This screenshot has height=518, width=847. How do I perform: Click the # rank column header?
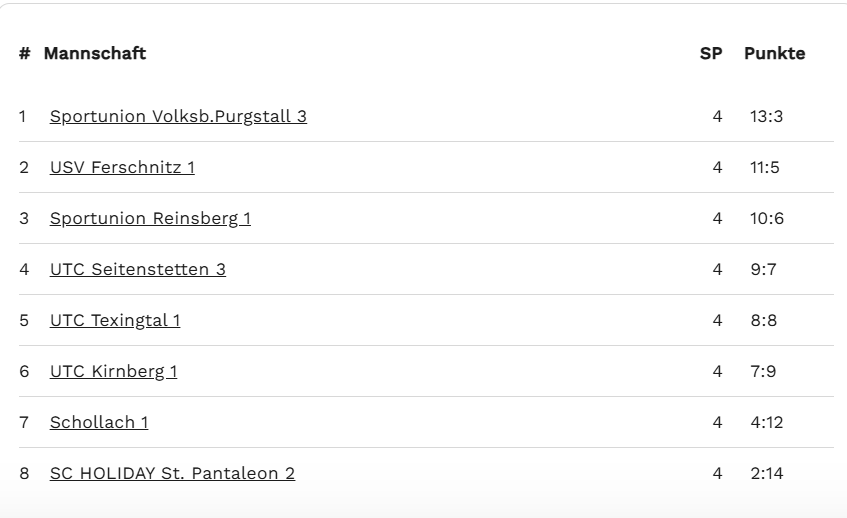coord(24,53)
